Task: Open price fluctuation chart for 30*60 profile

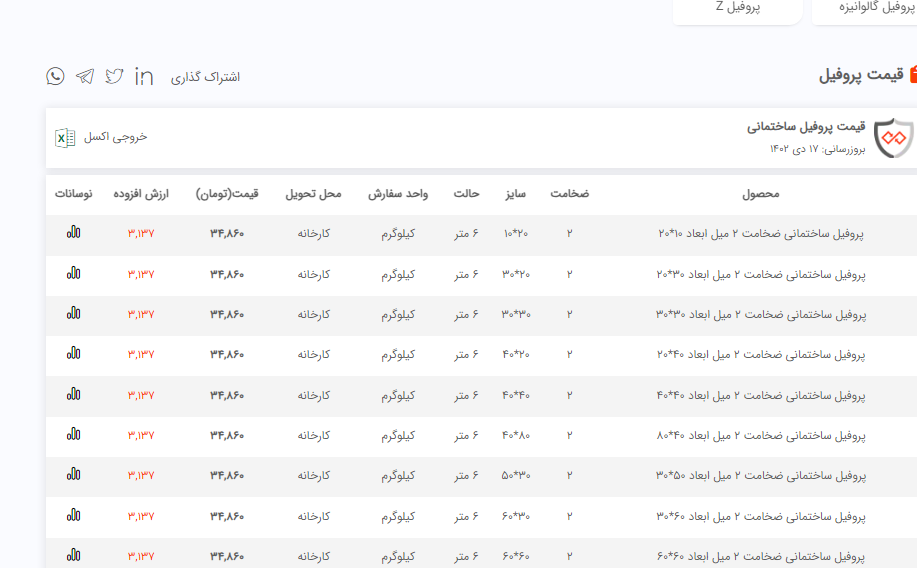Action: [x=73, y=515]
